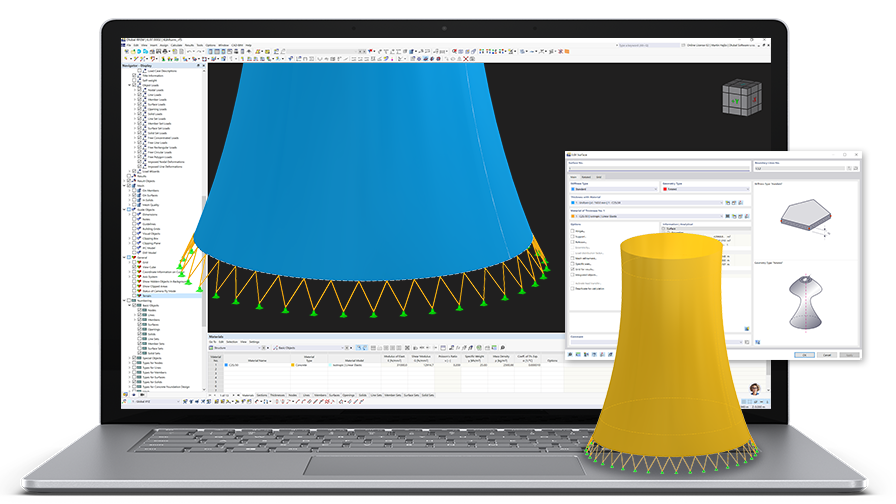
Task: Click the delete X icon in Materials toolbar
Action: (x=407, y=347)
